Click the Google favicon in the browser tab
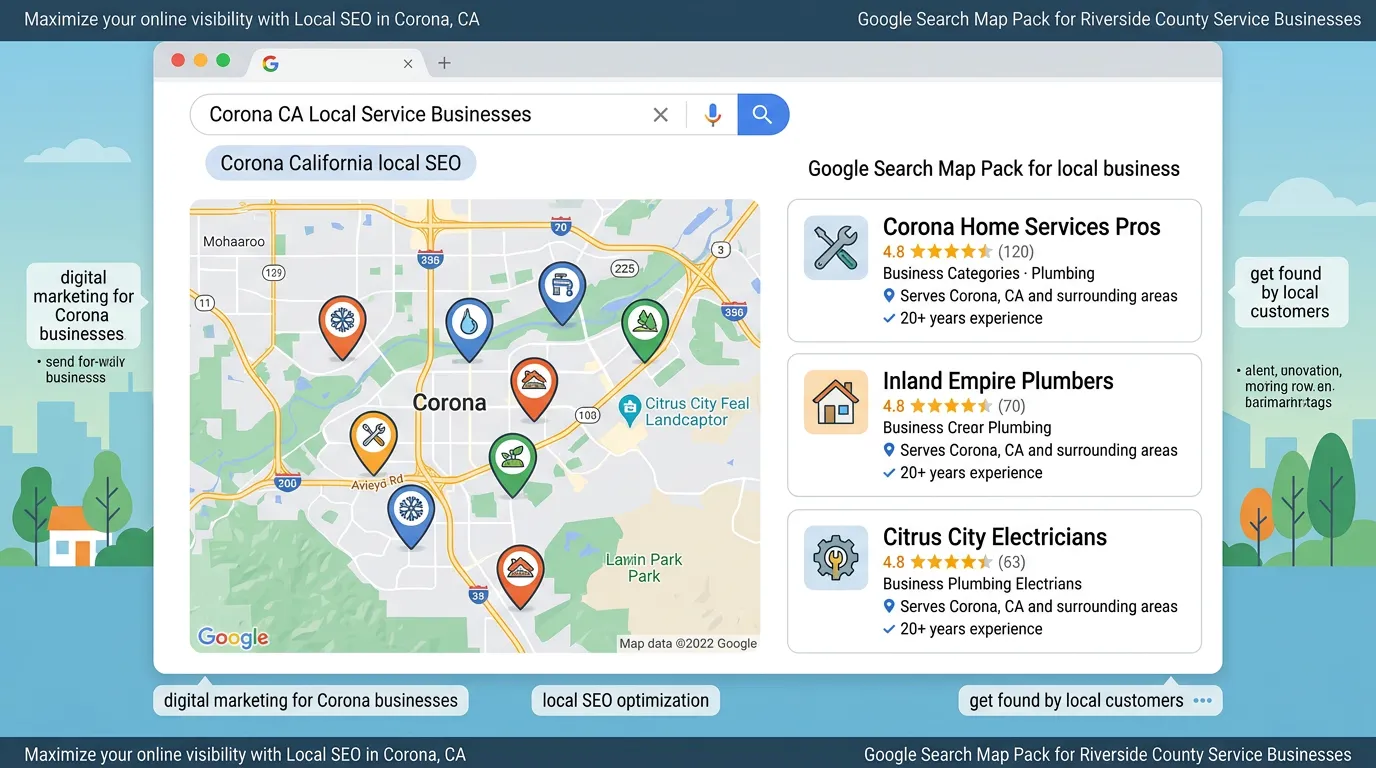The height and width of the screenshot is (768, 1376). 270,63
